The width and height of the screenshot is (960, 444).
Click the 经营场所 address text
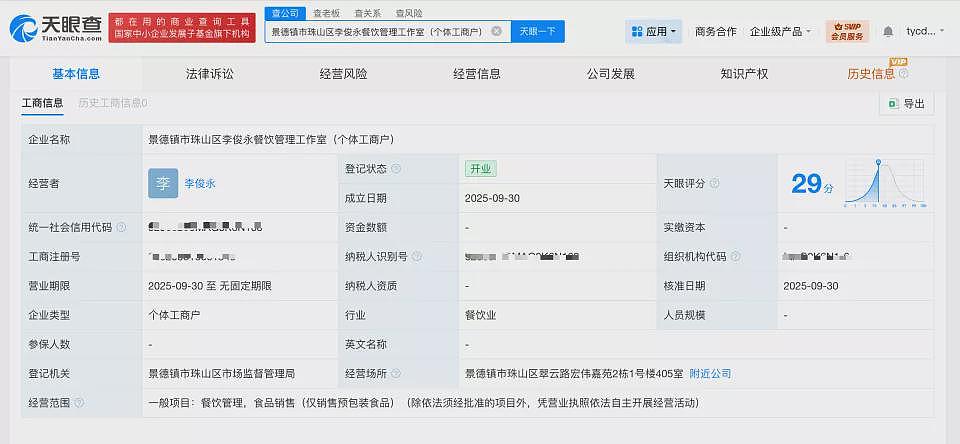coord(574,374)
